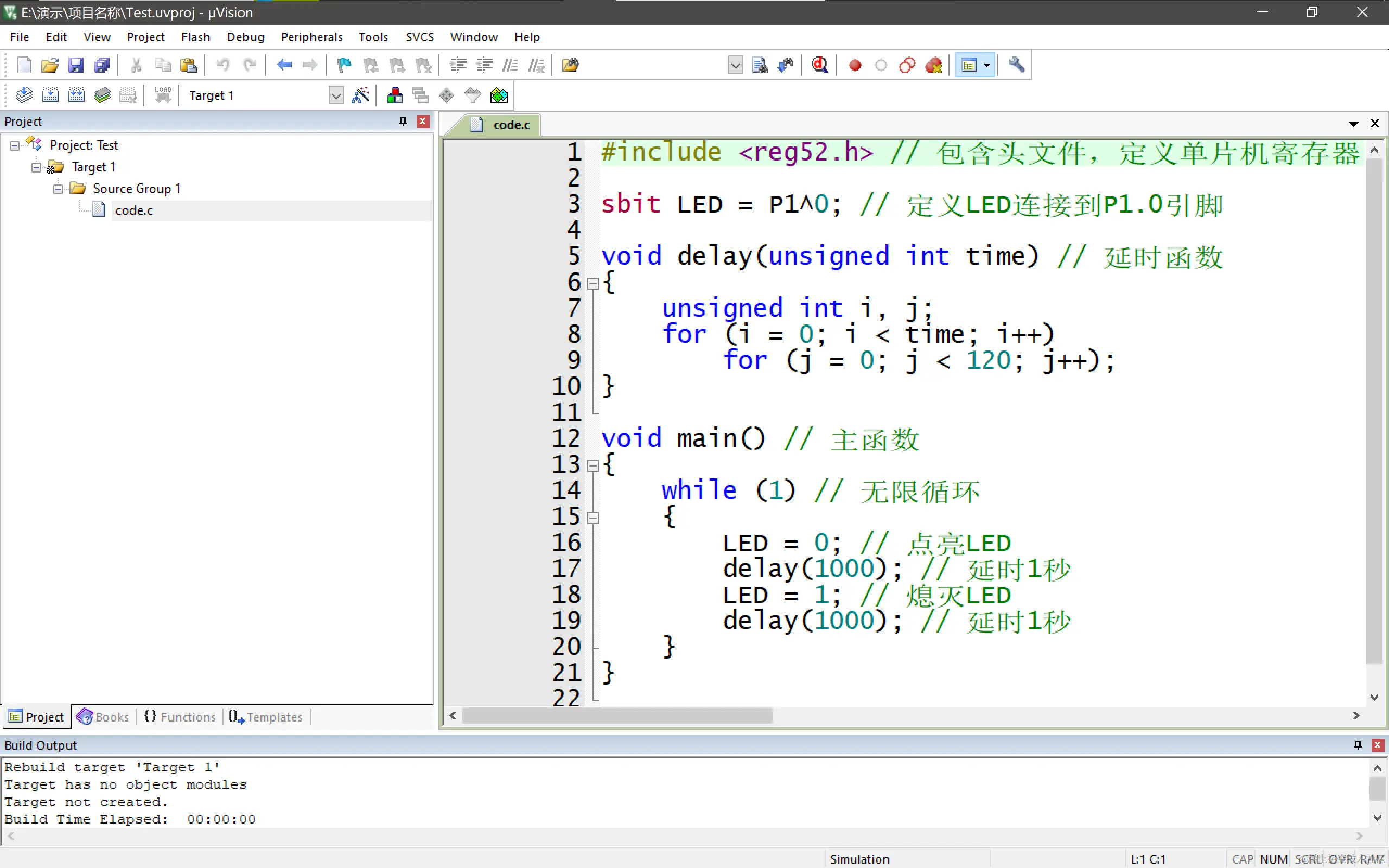
Task: Open a file using the folder icon
Action: pos(50,65)
